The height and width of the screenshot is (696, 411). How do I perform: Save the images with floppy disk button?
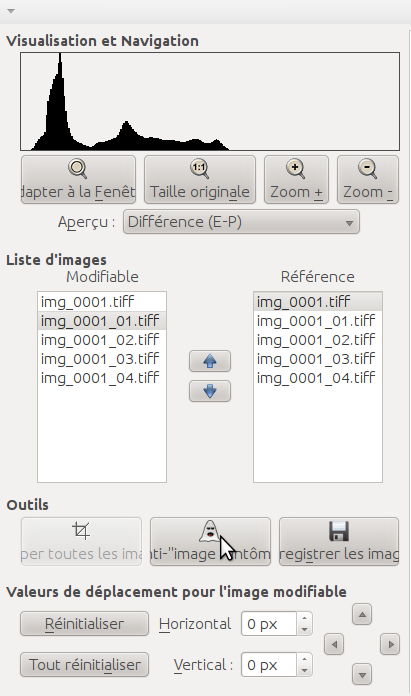pos(339,542)
